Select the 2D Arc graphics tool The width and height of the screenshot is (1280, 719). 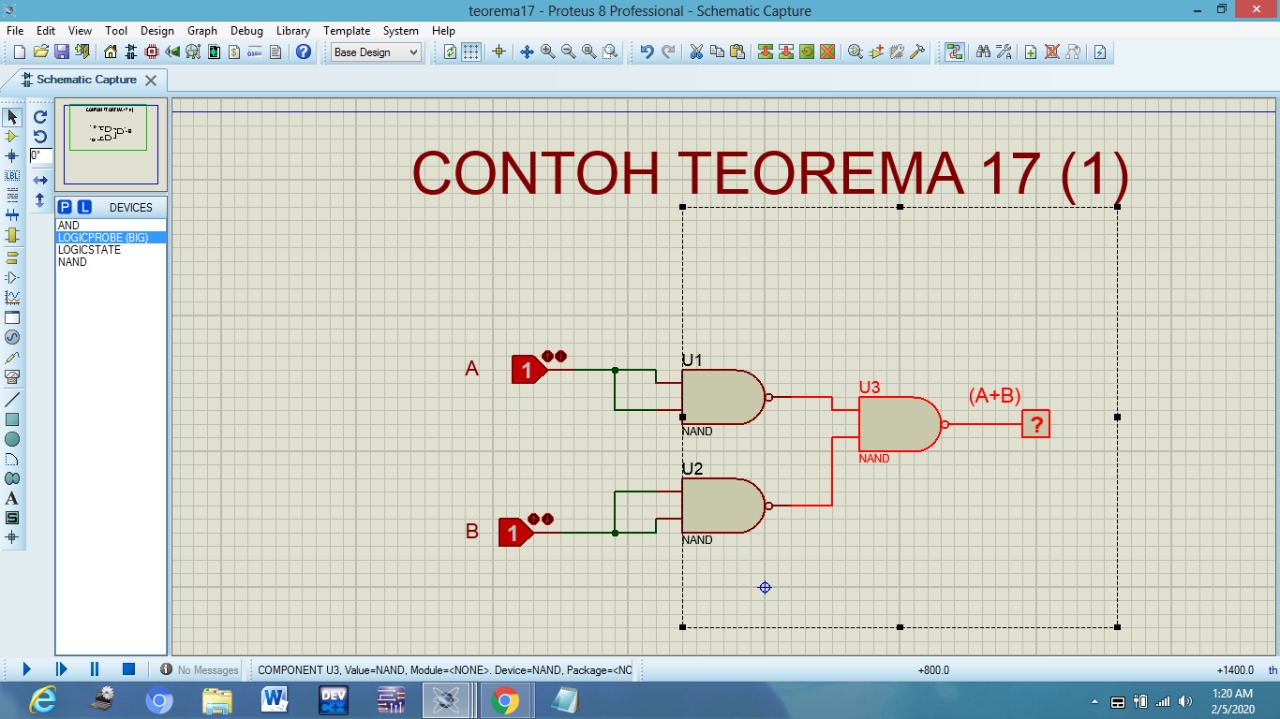point(12,459)
